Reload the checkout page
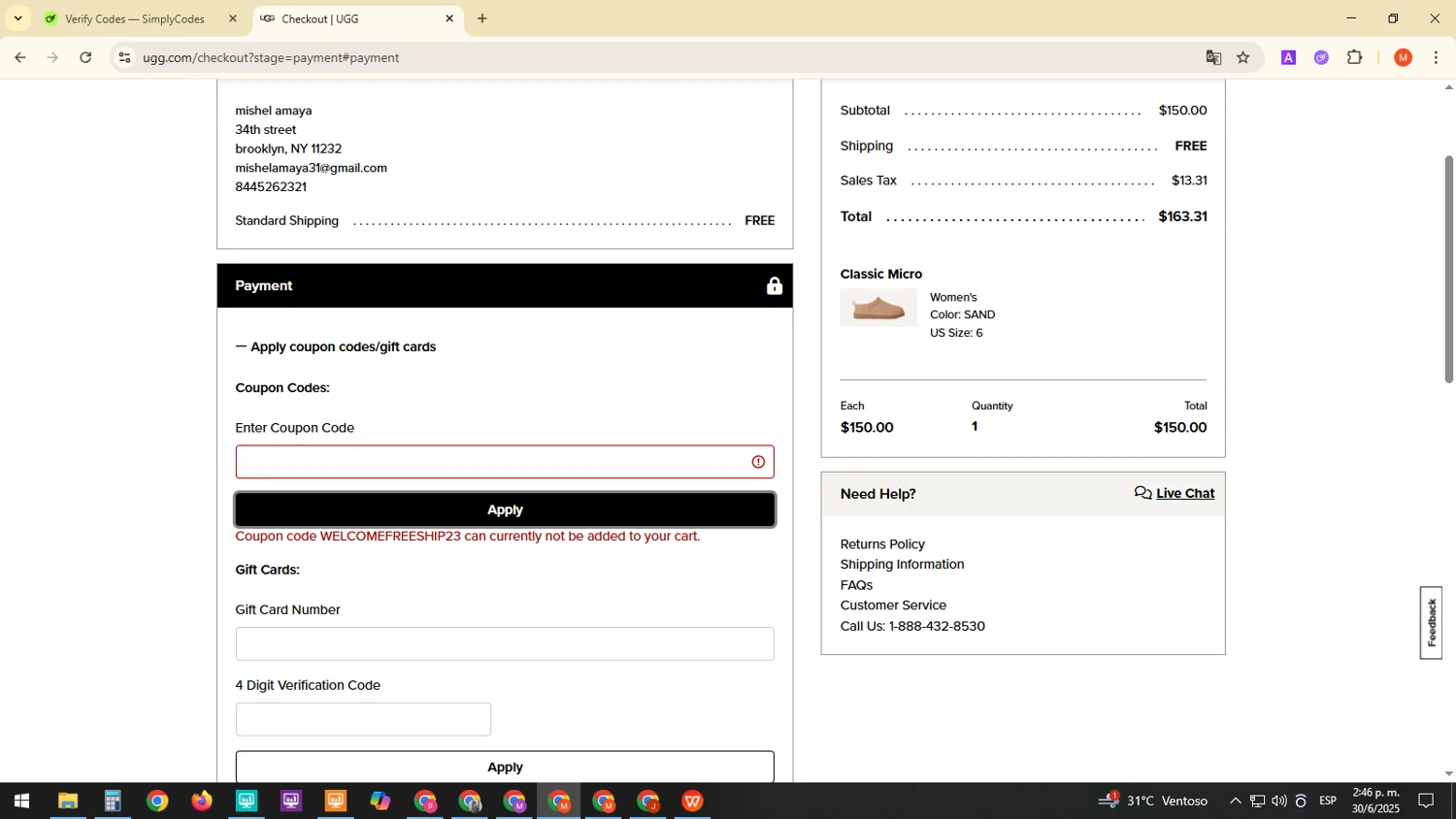1456x819 pixels. click(x=86, y=58)
